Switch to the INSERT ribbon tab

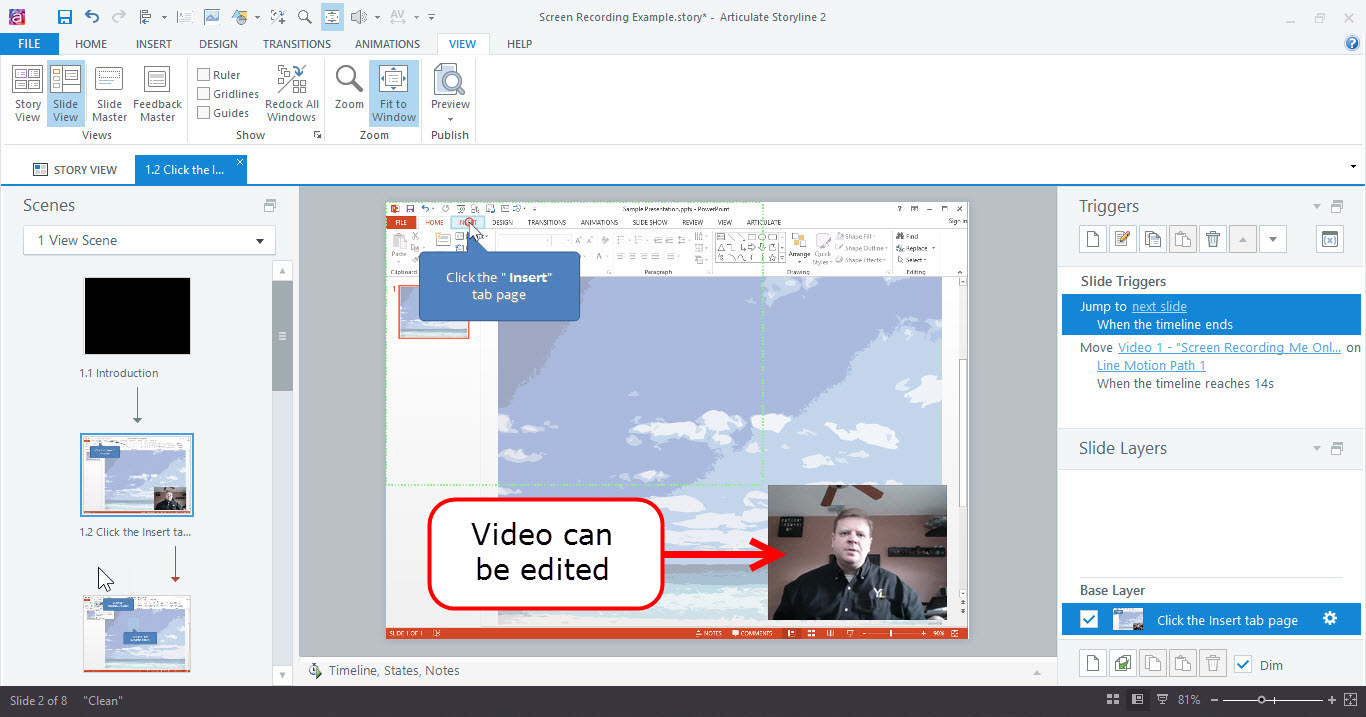pyautogui.click(x=153, y=44)
